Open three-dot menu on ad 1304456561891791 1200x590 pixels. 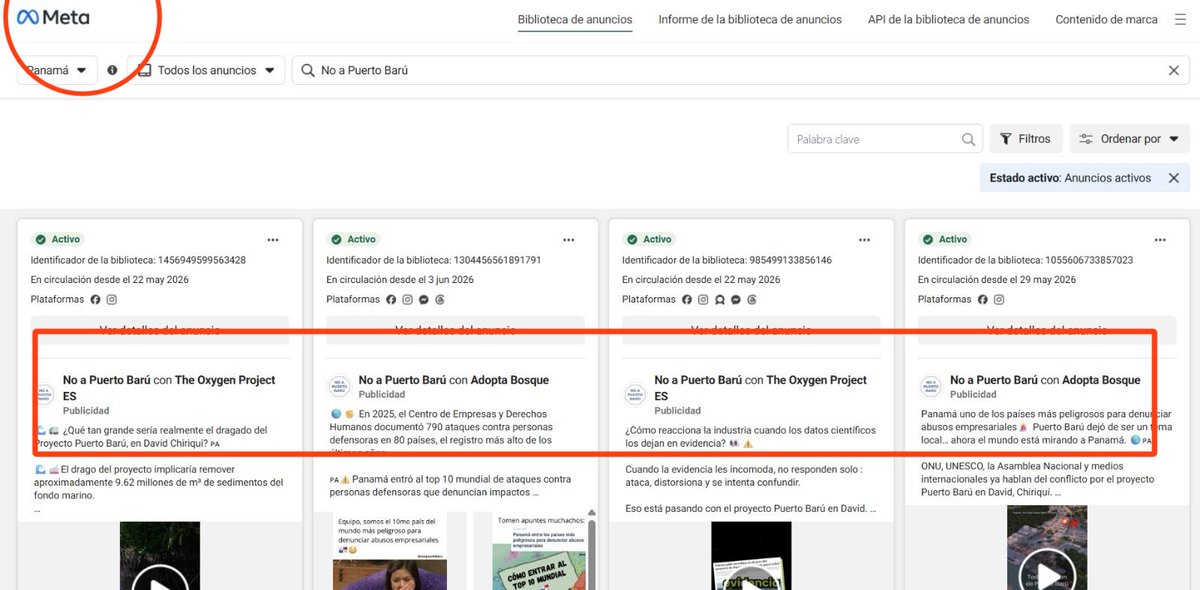point(569,240)
